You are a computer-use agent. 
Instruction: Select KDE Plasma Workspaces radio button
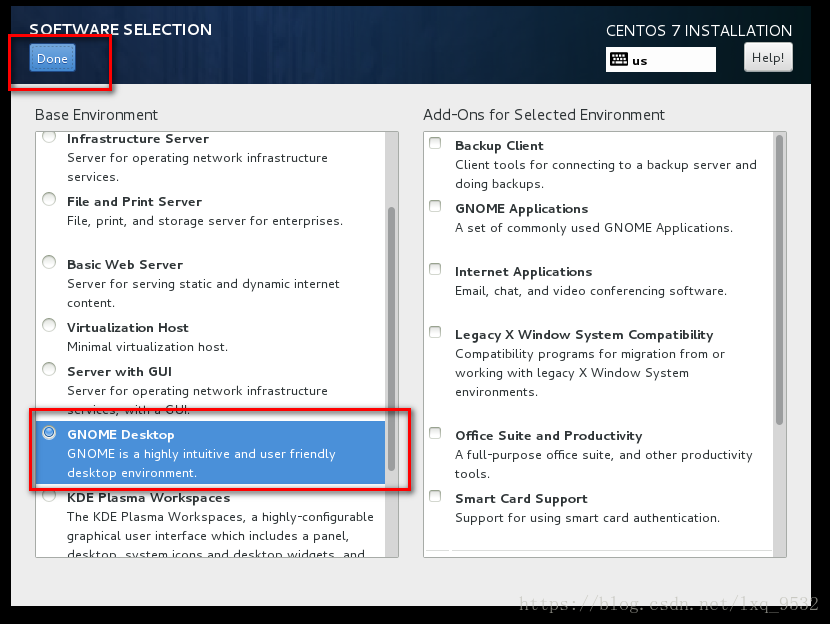coord(49,496)
